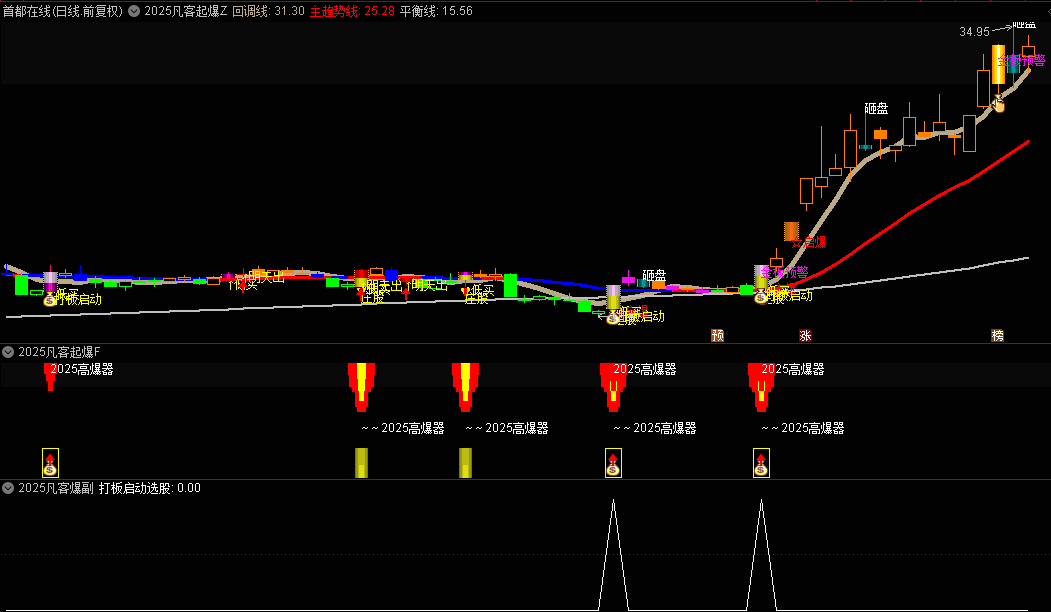Click the flame marker above the third ~~2025高爆器 label
1051x612 pixels.
tap(613, 387)
